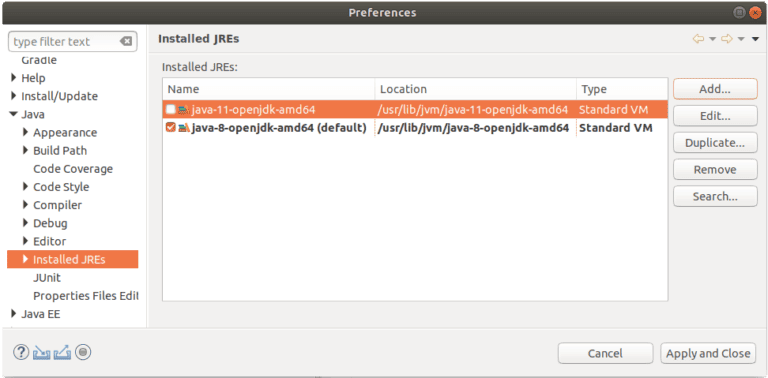Expand the Compiler tree node
The width and height of the screenshot is (768, 378).
click(25, 205)
